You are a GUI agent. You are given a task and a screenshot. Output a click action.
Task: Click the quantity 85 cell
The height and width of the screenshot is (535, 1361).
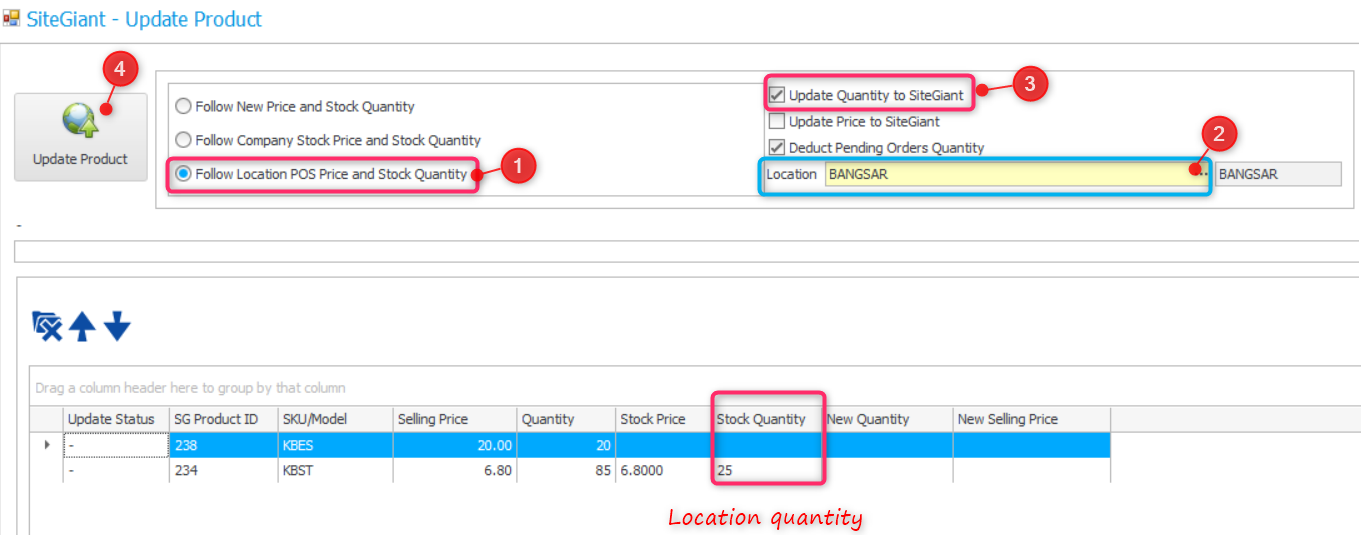pos(566,470)
